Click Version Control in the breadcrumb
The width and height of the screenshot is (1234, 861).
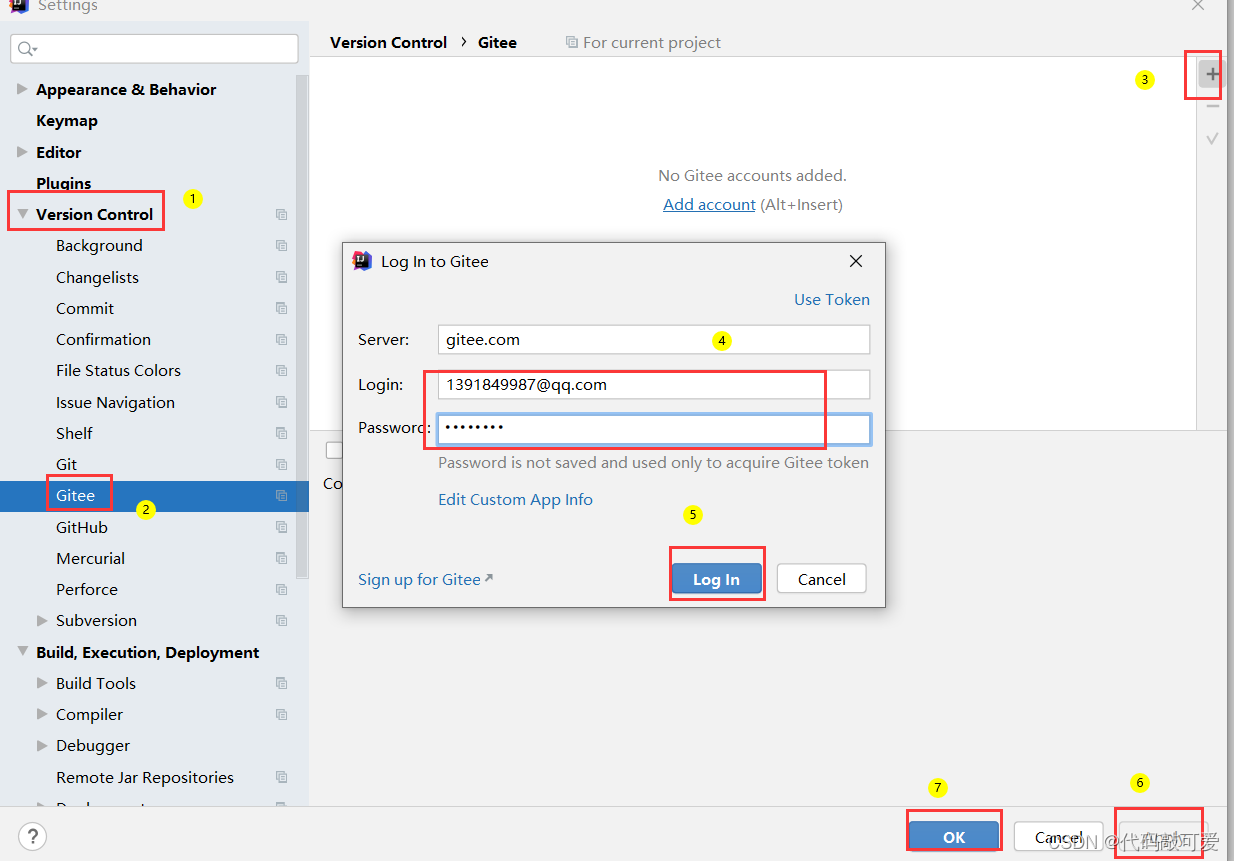pos(389,42)
